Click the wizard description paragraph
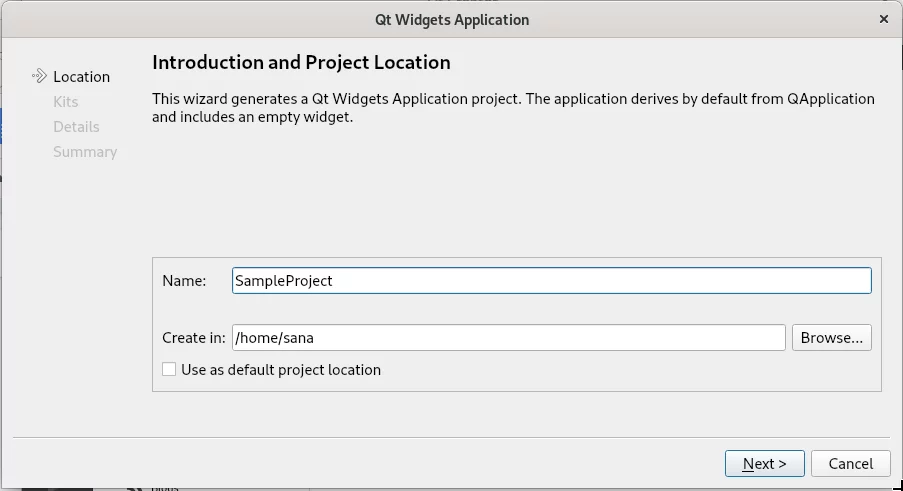Screen dimensions: 903x491 (x=513, y=108)
